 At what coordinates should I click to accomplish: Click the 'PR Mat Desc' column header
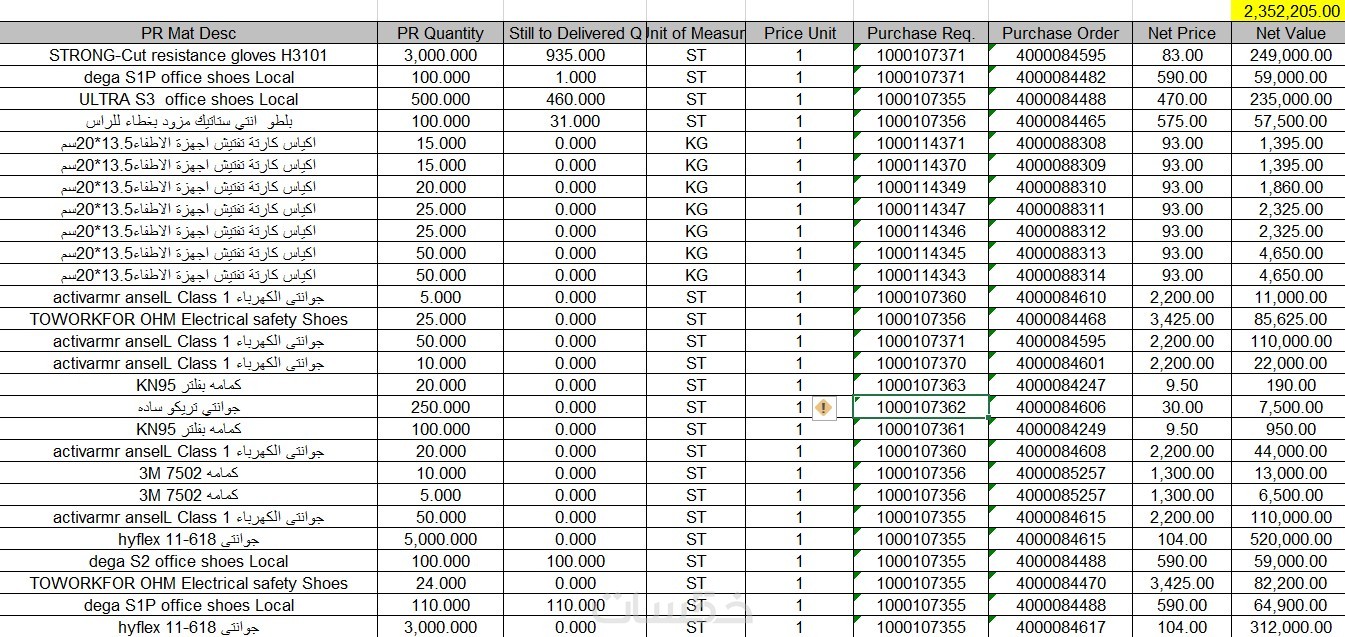(x=188, y=33)
